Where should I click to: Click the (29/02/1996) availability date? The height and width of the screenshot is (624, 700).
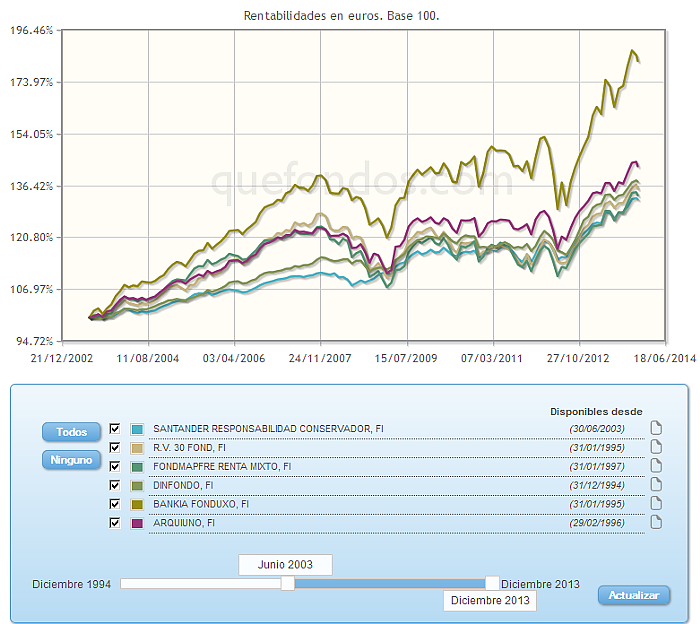[x=597, y=523]
